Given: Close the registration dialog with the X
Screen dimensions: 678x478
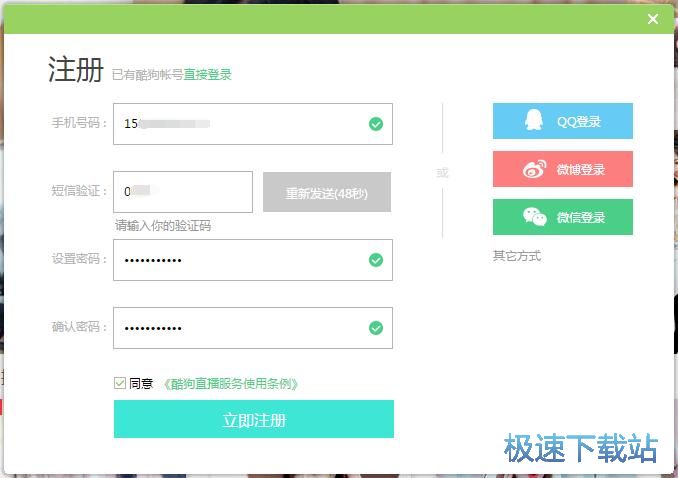Looking at the screenshot, I should pos(652,19).
